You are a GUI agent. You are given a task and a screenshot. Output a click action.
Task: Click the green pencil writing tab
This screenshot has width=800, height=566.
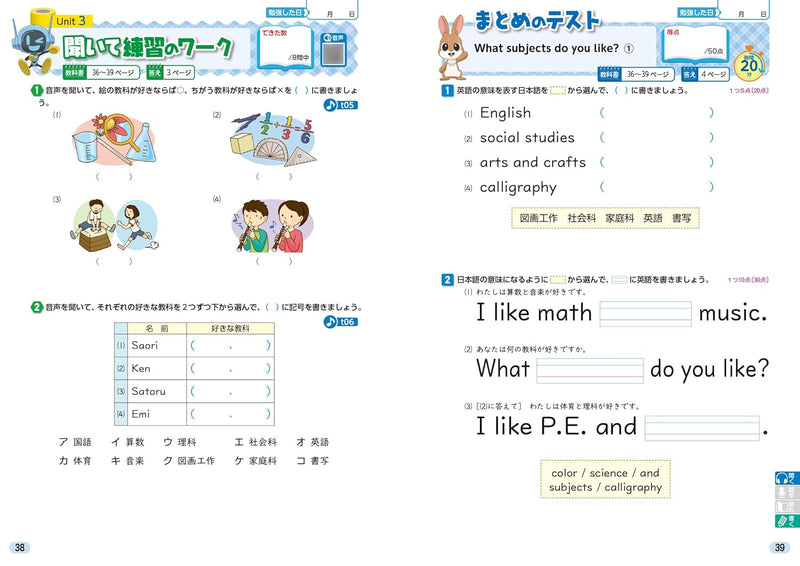[x=787, y=521]
